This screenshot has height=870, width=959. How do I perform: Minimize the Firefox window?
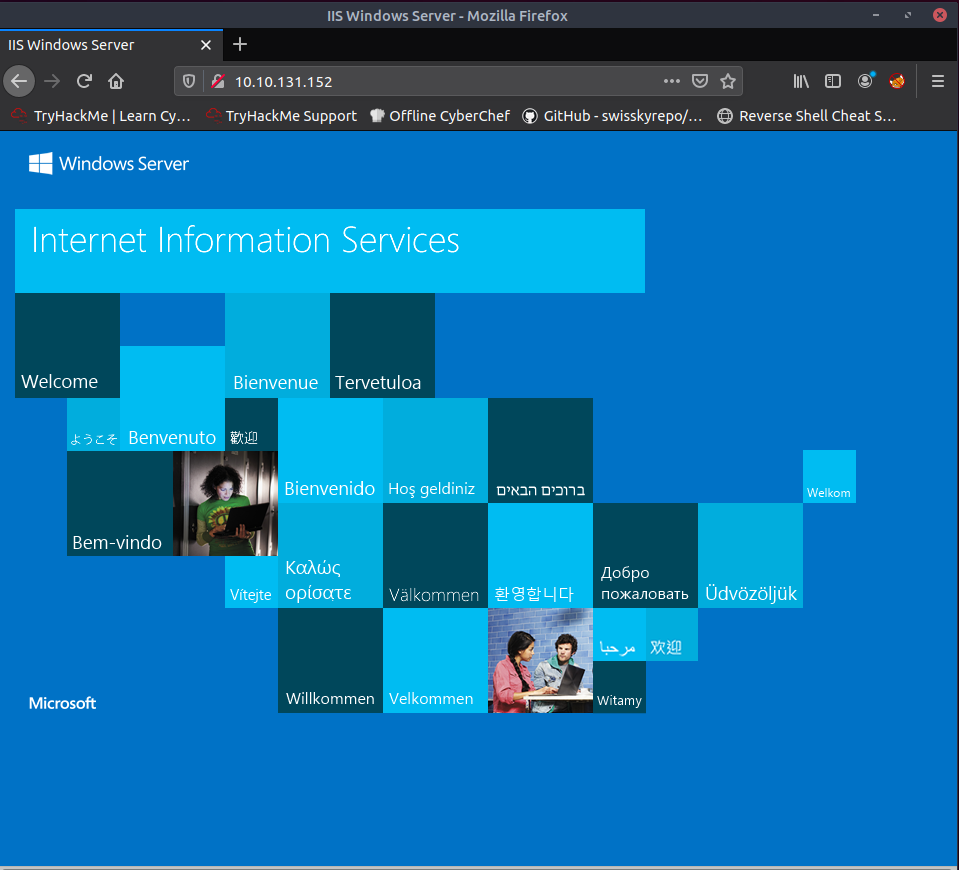tap(876, 15)
